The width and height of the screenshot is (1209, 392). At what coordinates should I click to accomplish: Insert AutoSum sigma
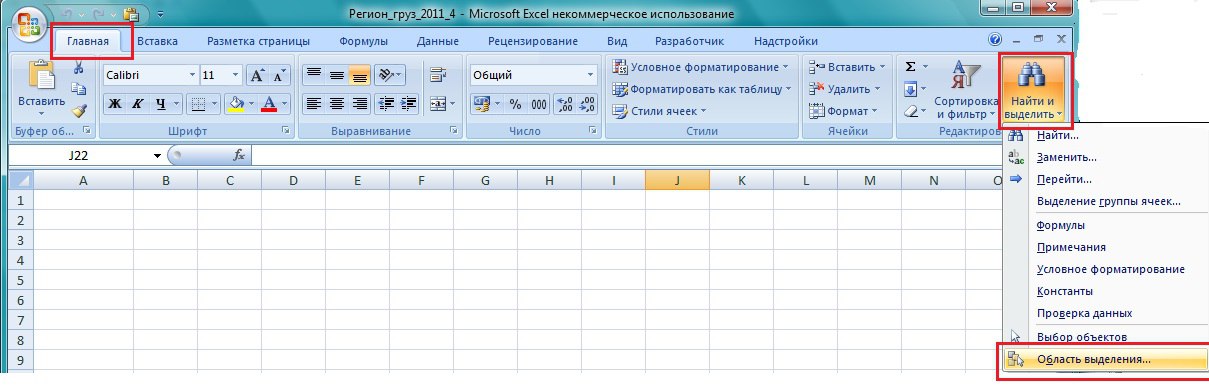click(x=910, y=67)
